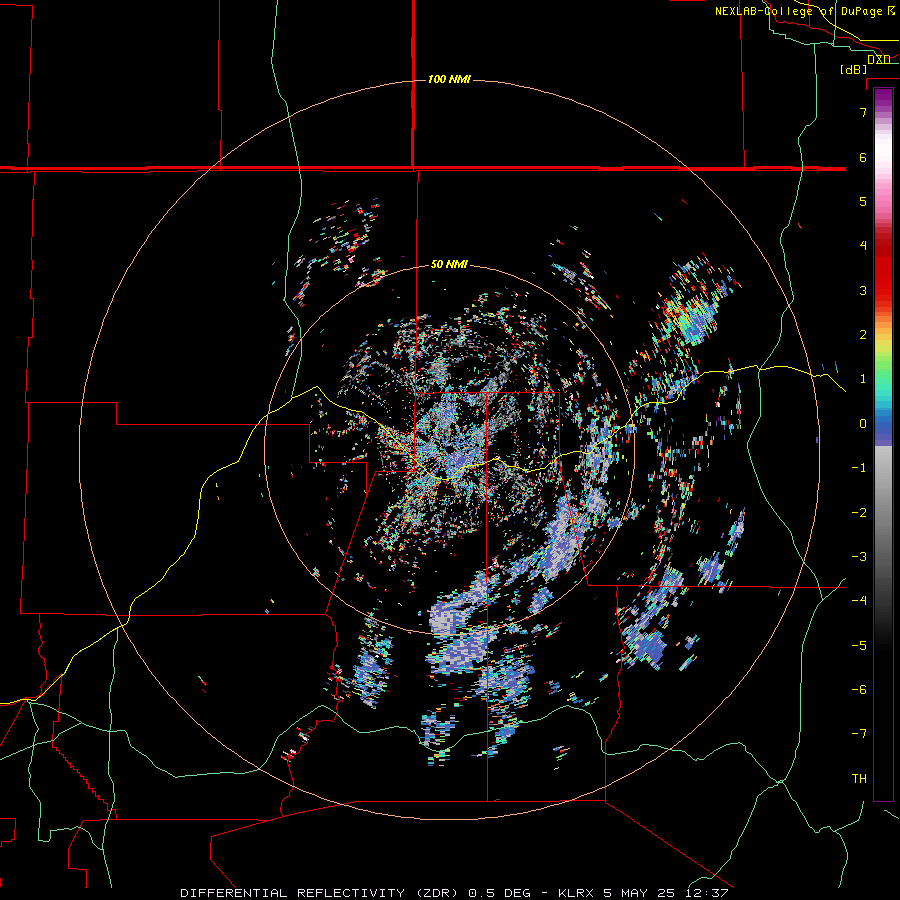Click the 4 value on the color scale
This screenshot has width=900, height=900.
[x=863, y=246]
